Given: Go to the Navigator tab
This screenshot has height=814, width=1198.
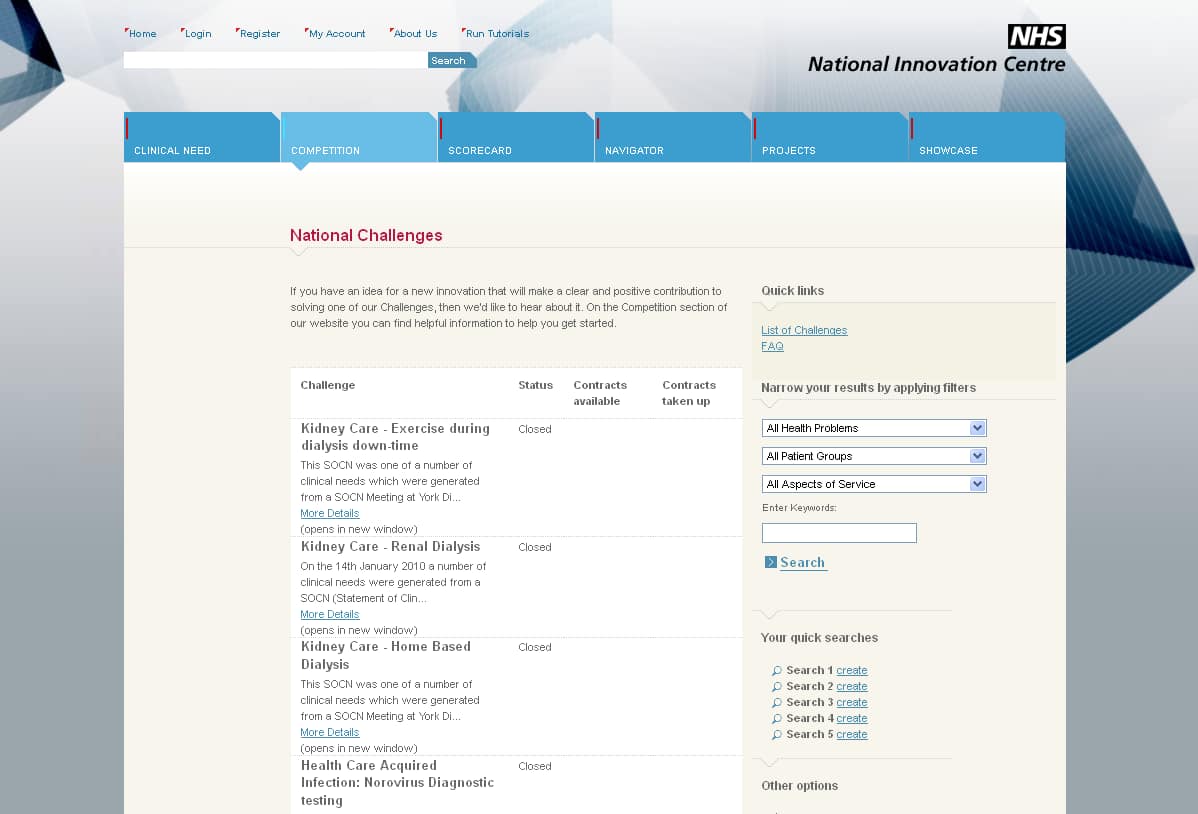Looking at the screenshot, I should pos(672,138).
